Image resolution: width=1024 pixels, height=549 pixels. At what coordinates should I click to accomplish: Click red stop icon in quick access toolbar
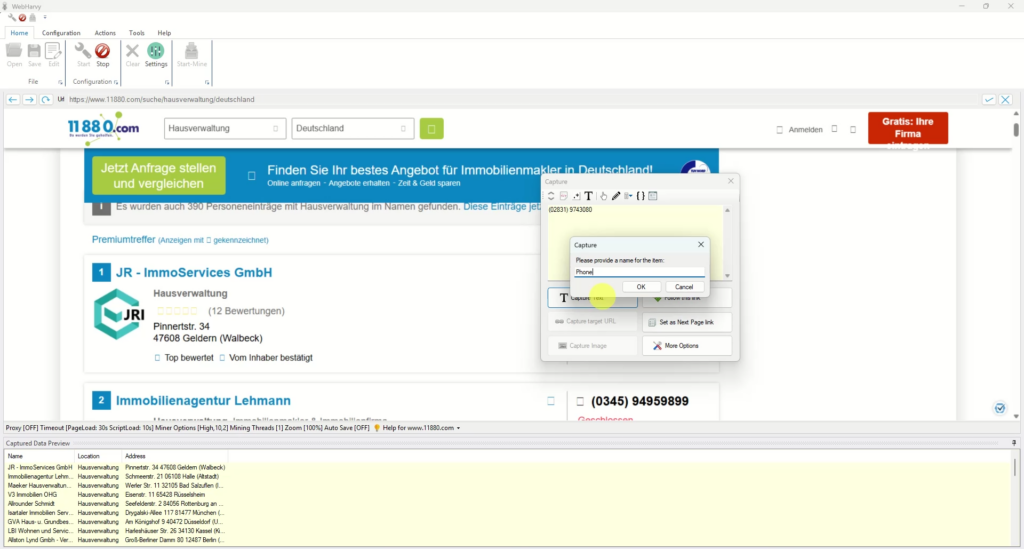(x=22, y=18)
